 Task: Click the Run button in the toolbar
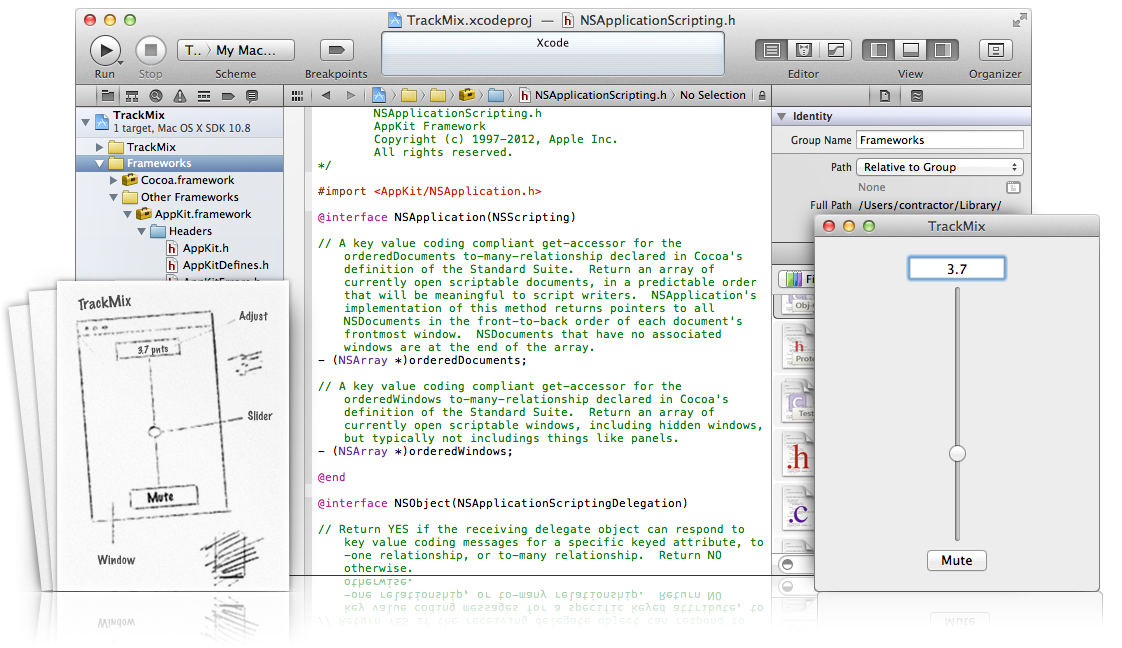coord(105,51)
